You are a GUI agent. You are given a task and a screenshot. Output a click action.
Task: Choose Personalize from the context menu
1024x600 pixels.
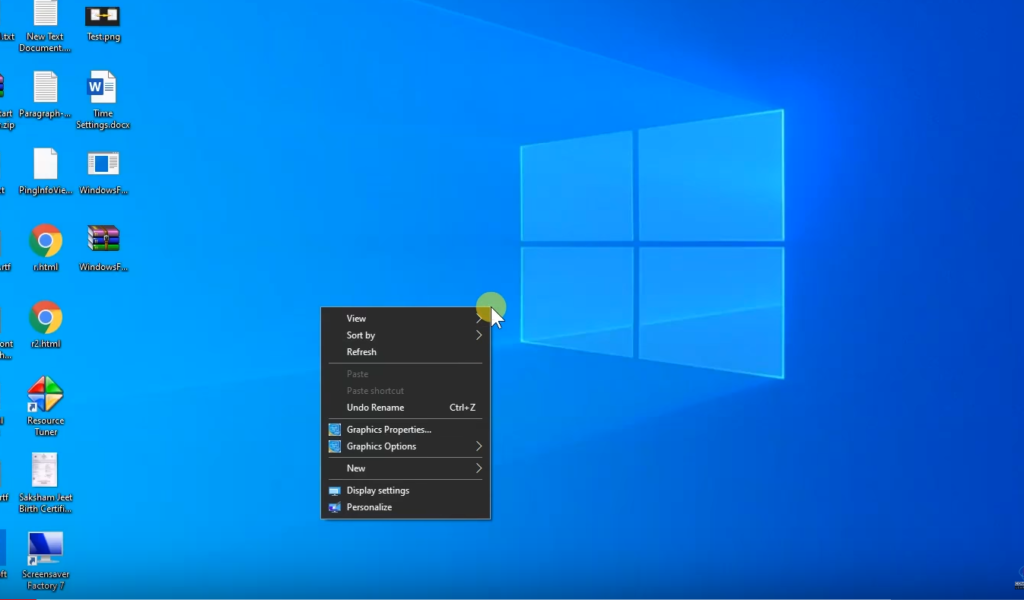pyautogui.click(x=406, y=507)
